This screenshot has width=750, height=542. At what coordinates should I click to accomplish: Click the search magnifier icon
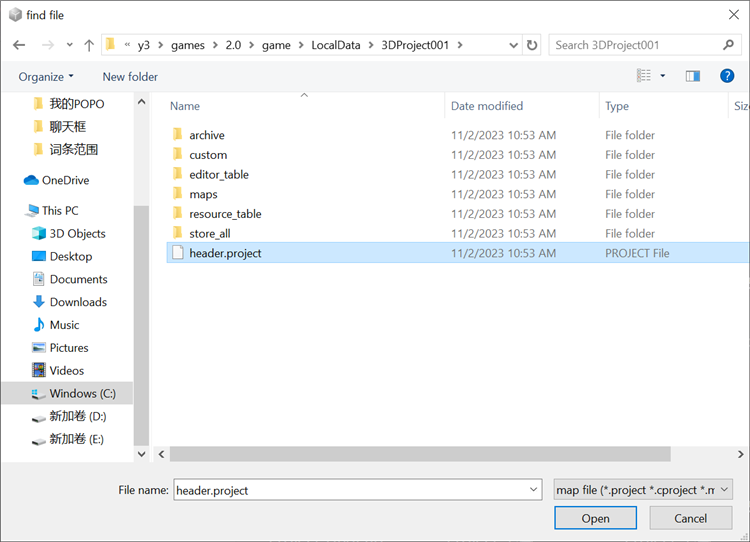coord(728,45)
